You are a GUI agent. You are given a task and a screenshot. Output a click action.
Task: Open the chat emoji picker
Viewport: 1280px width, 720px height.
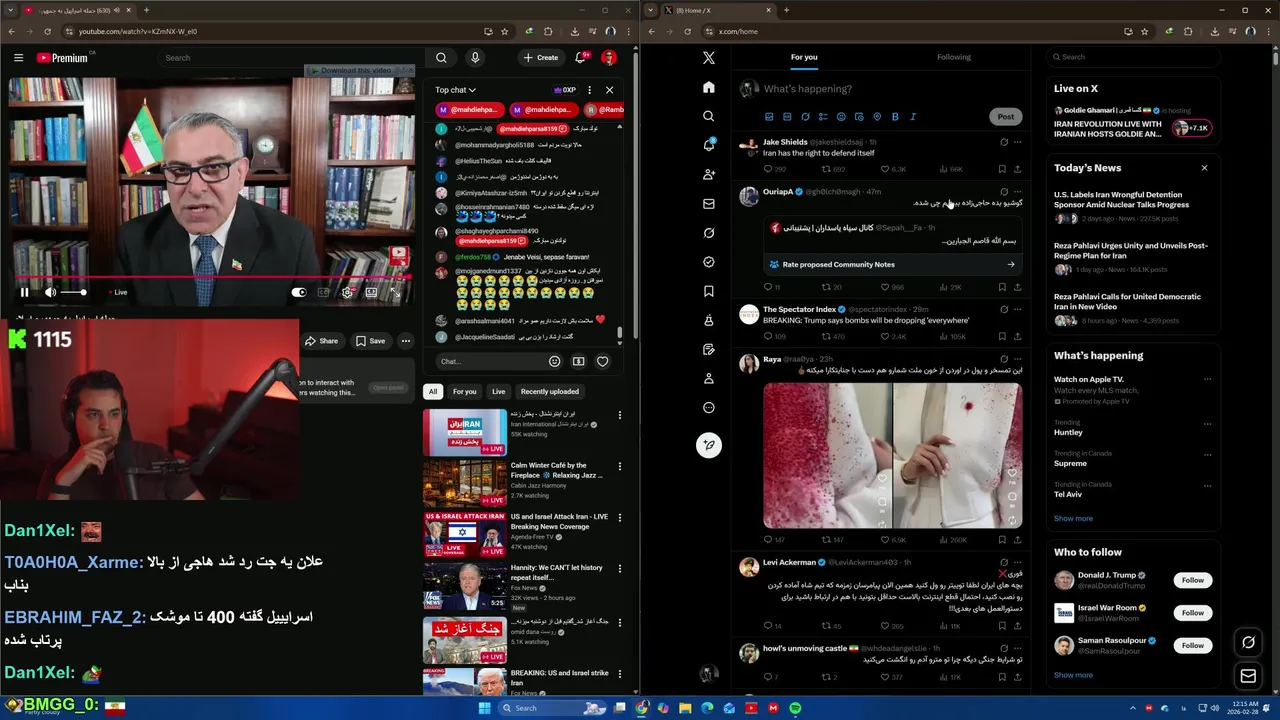coord(554,361)
